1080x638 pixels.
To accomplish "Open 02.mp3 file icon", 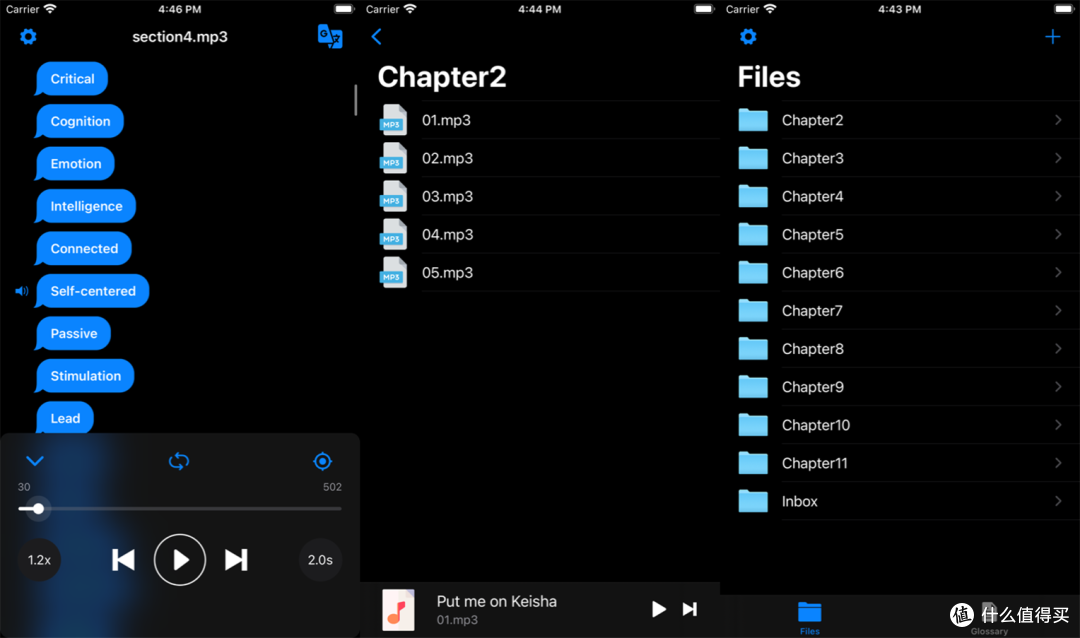I will click(x=393, y=158).
